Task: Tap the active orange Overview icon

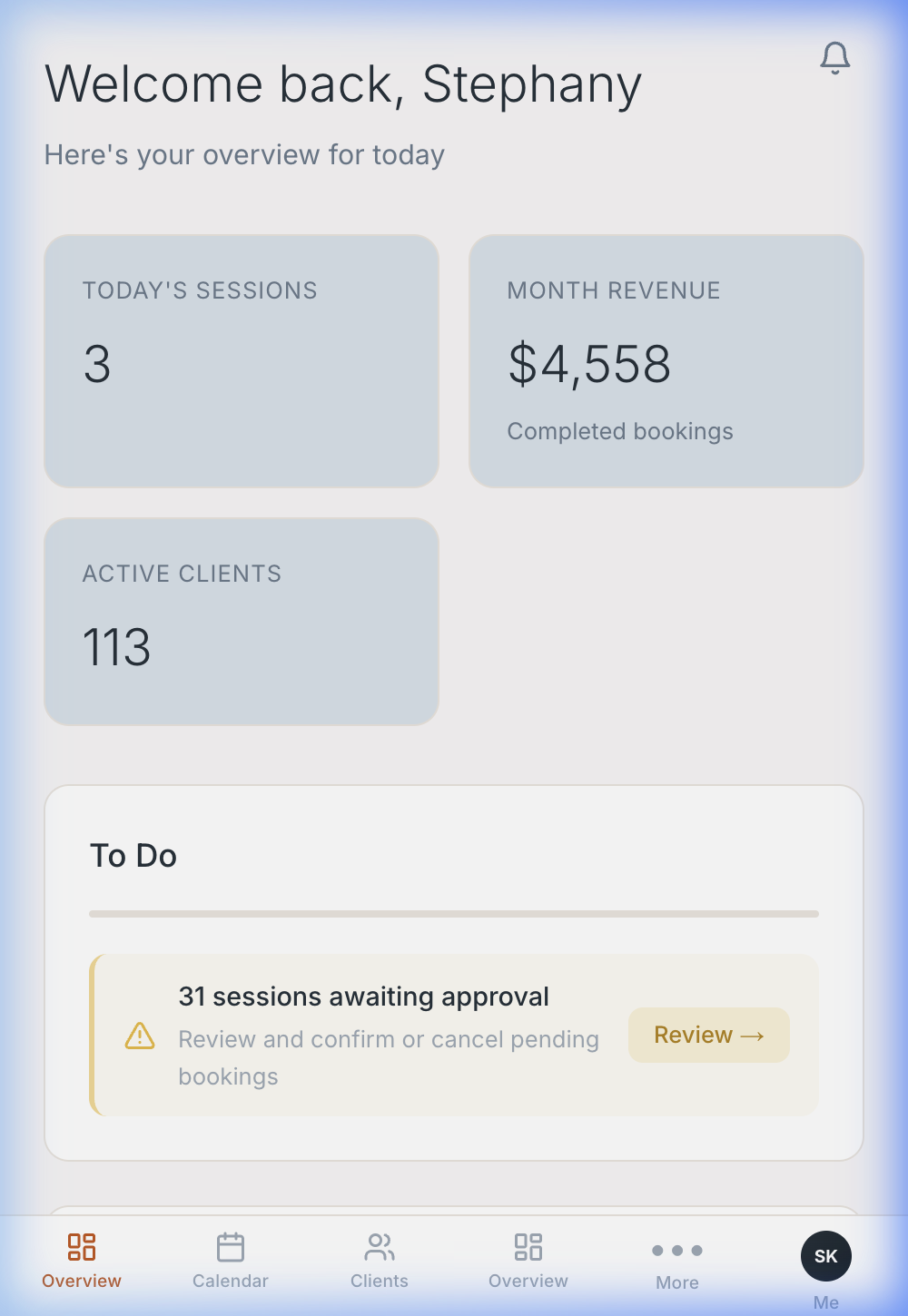Action: coord(82,1246)
